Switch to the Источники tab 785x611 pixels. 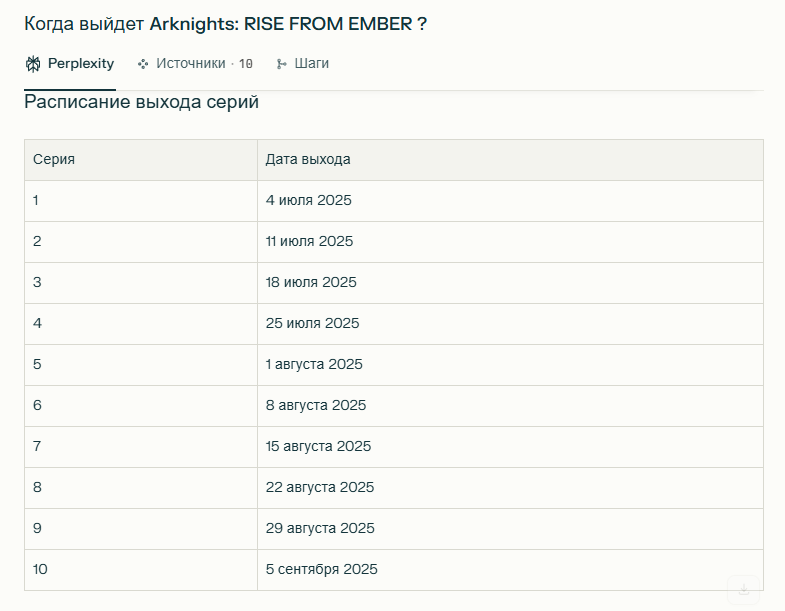click(x=195, y=64)
